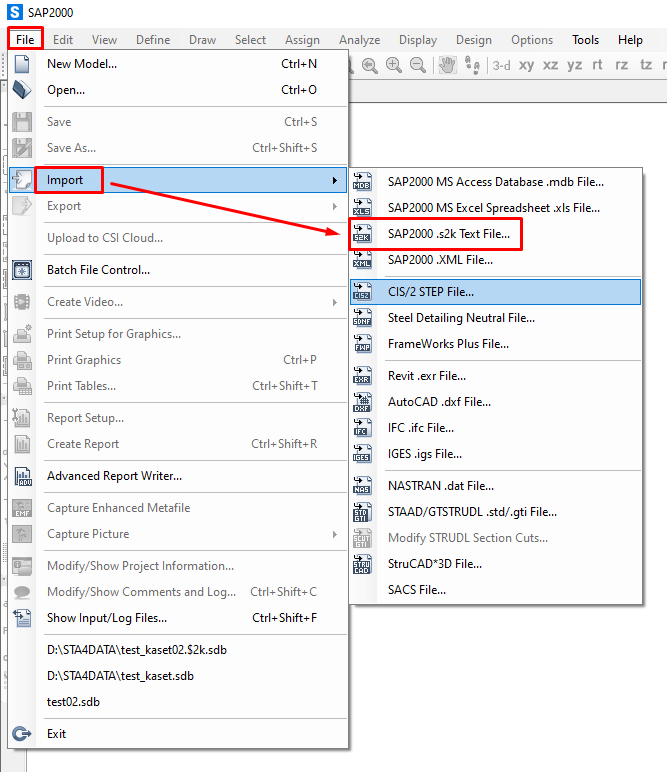Open the Define menu
The width and height of the screenshot is (667, 772).
click(153, 40)
